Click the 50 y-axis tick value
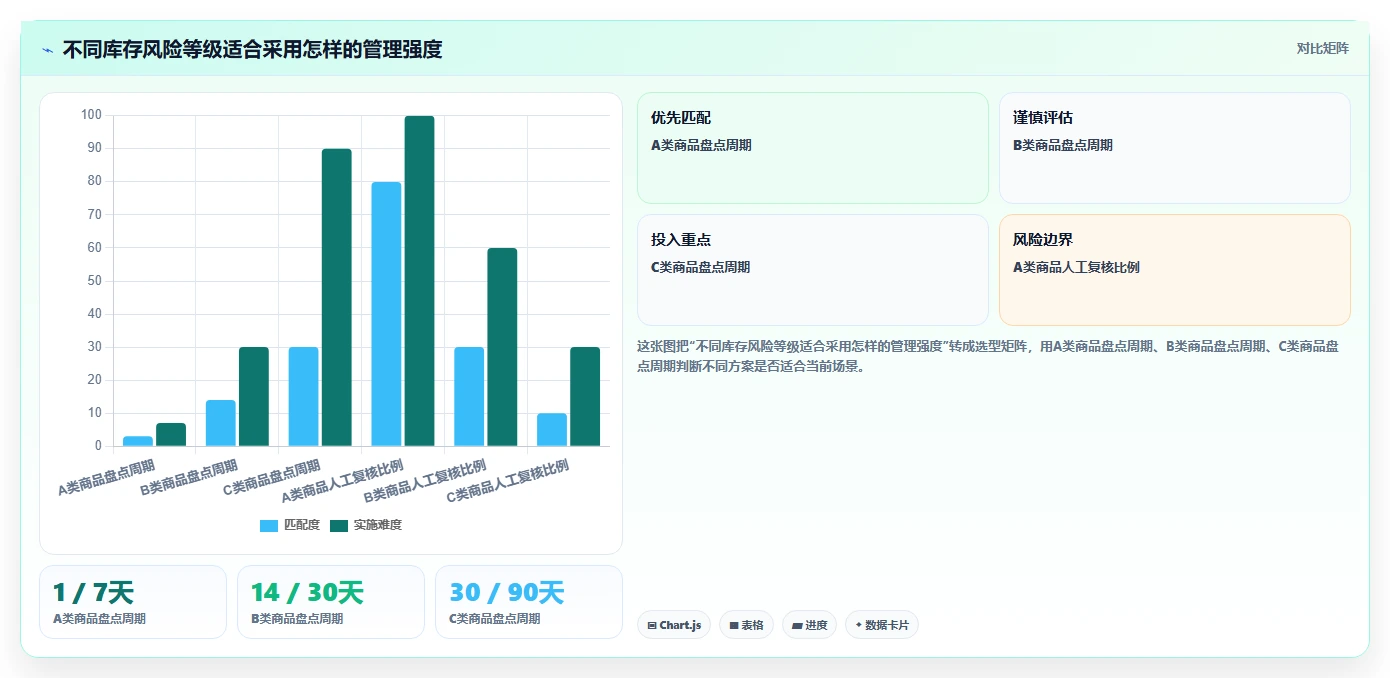 tap(95, 281)
